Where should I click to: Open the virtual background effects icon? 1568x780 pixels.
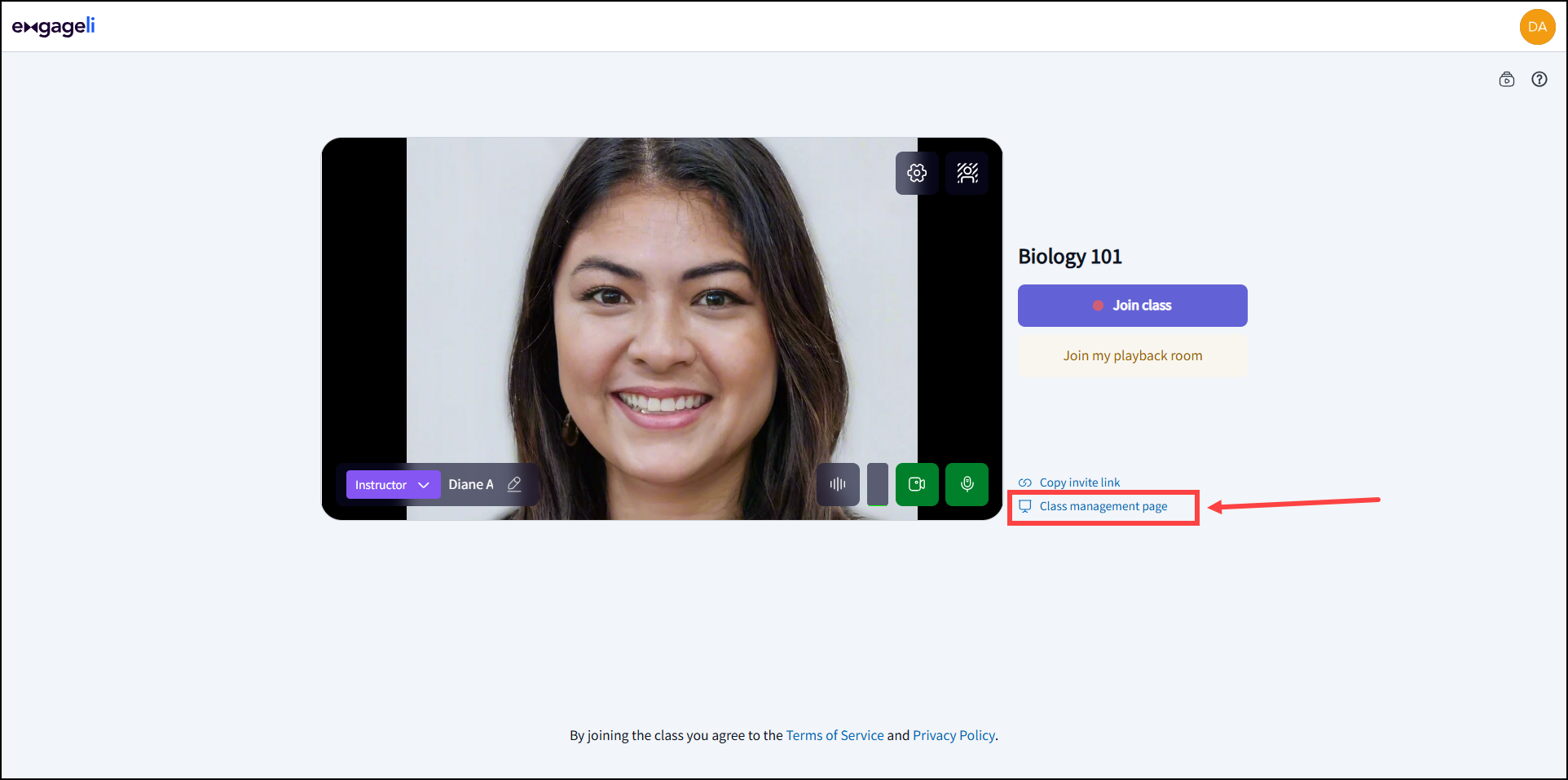click(x=966, y=173)
